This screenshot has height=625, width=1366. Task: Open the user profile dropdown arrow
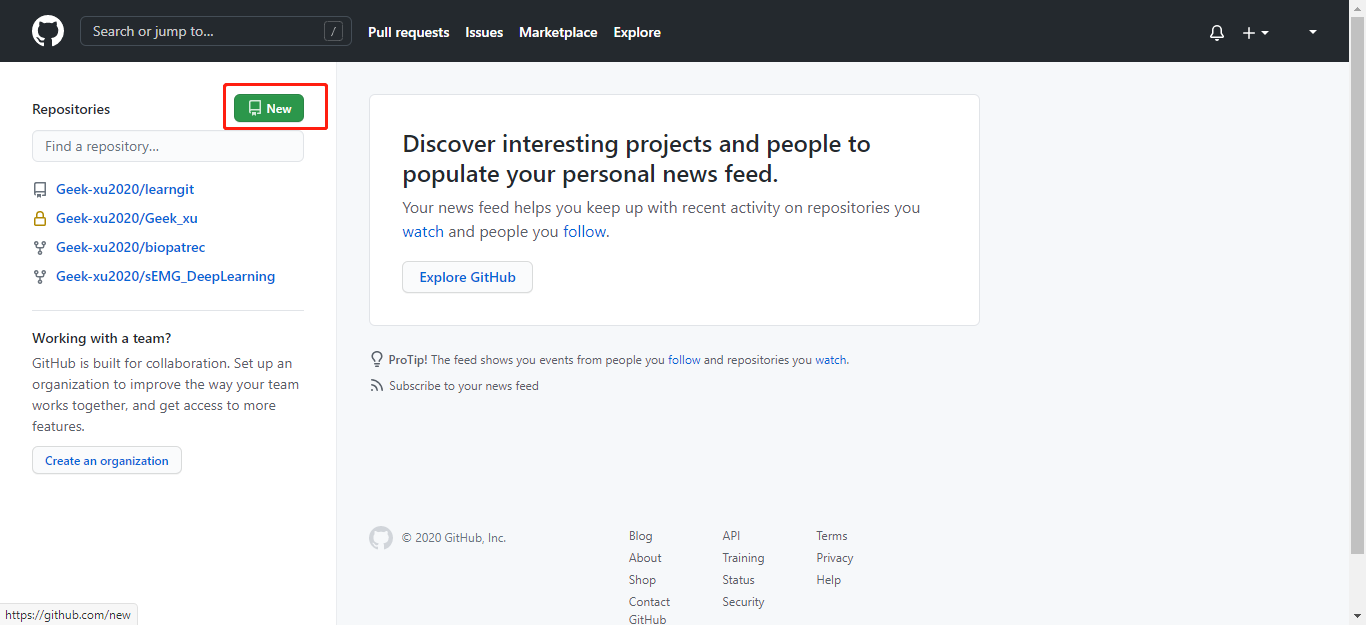[x=1313, y=32]
